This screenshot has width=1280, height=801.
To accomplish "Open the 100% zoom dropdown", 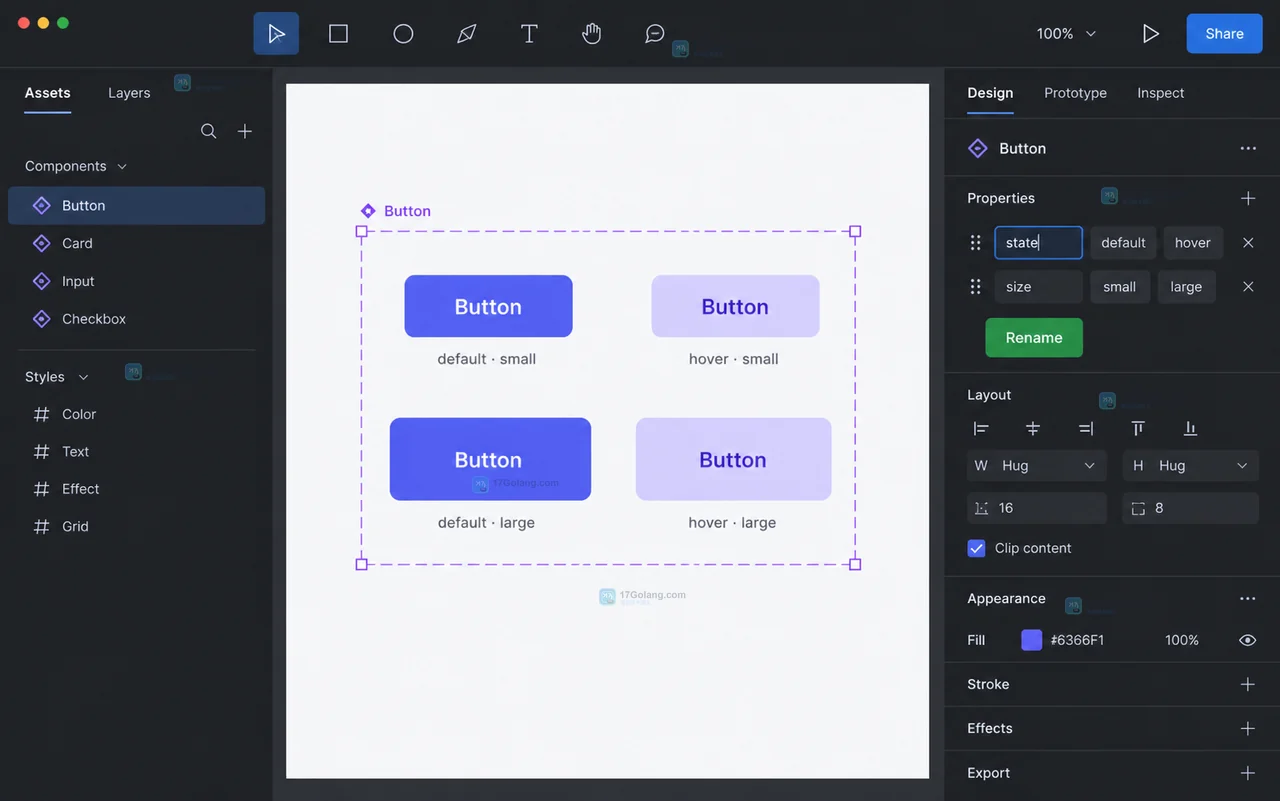I will click(x=1066, y=34).
